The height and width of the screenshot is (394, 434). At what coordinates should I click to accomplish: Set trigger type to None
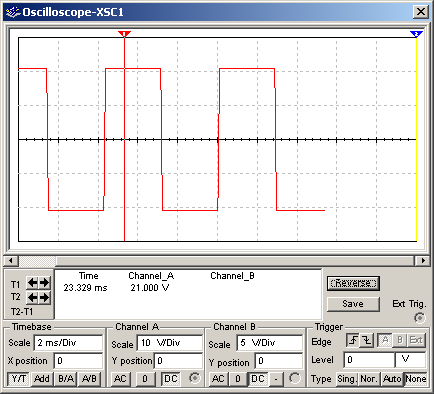[416, 379]
